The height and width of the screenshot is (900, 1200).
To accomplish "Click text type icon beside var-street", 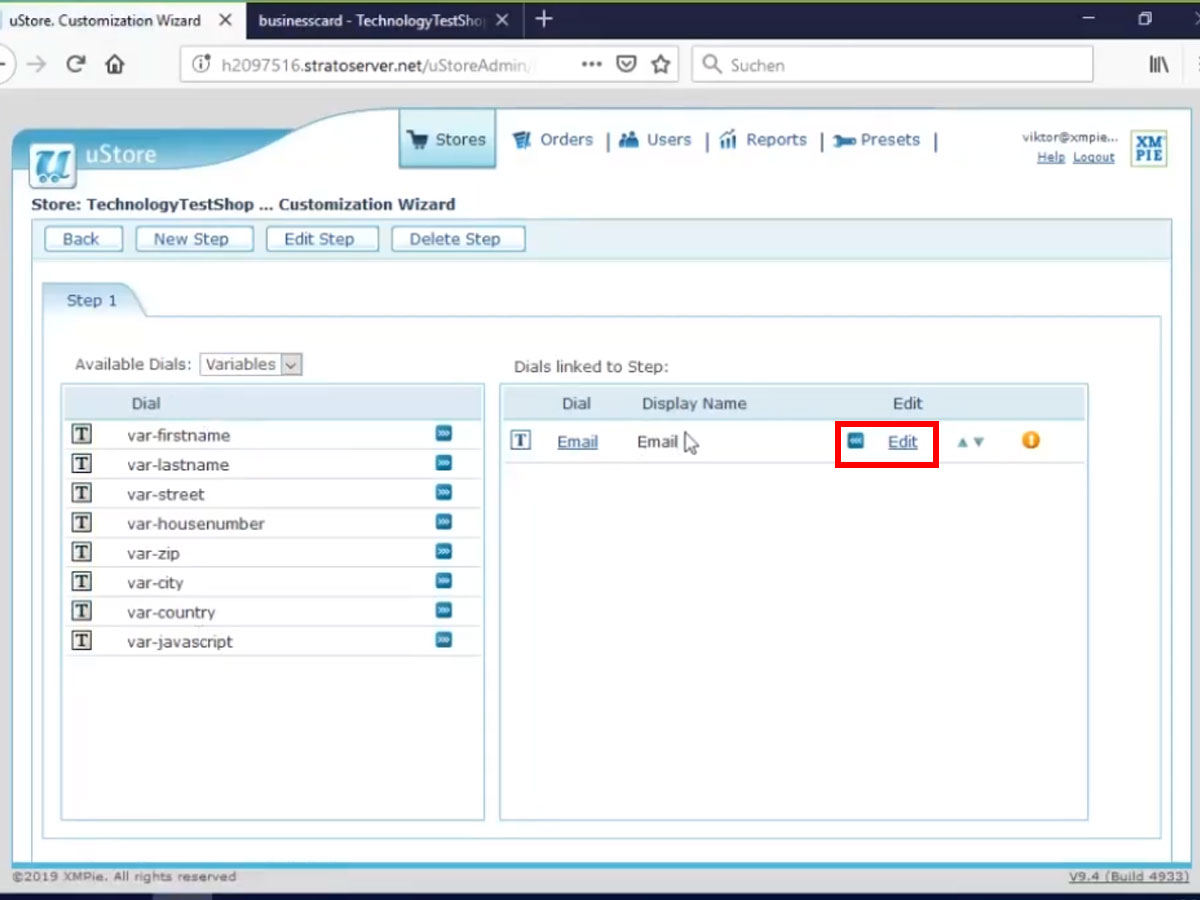I will [x=81, y=494].
